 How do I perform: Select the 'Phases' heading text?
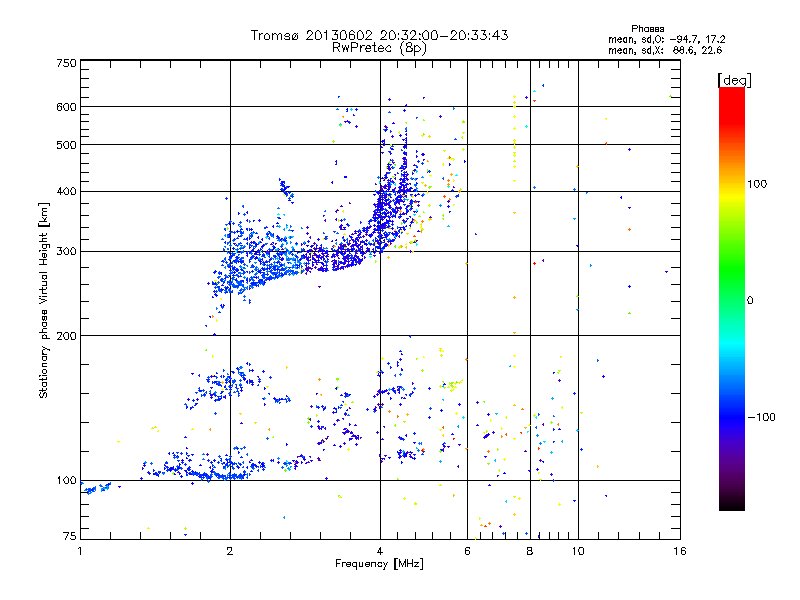647,29
